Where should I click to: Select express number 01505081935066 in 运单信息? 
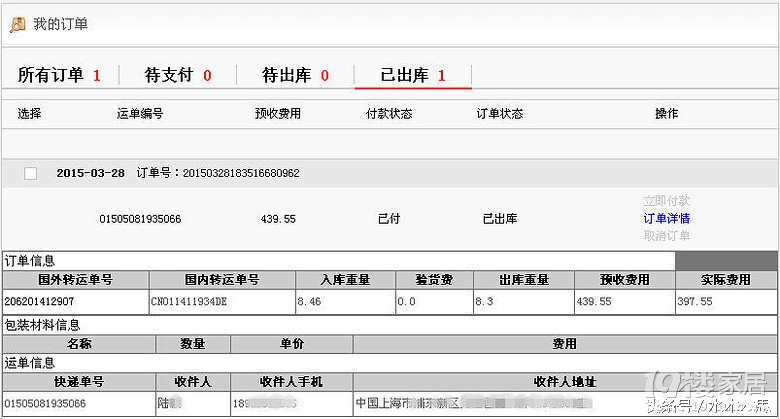45,404
